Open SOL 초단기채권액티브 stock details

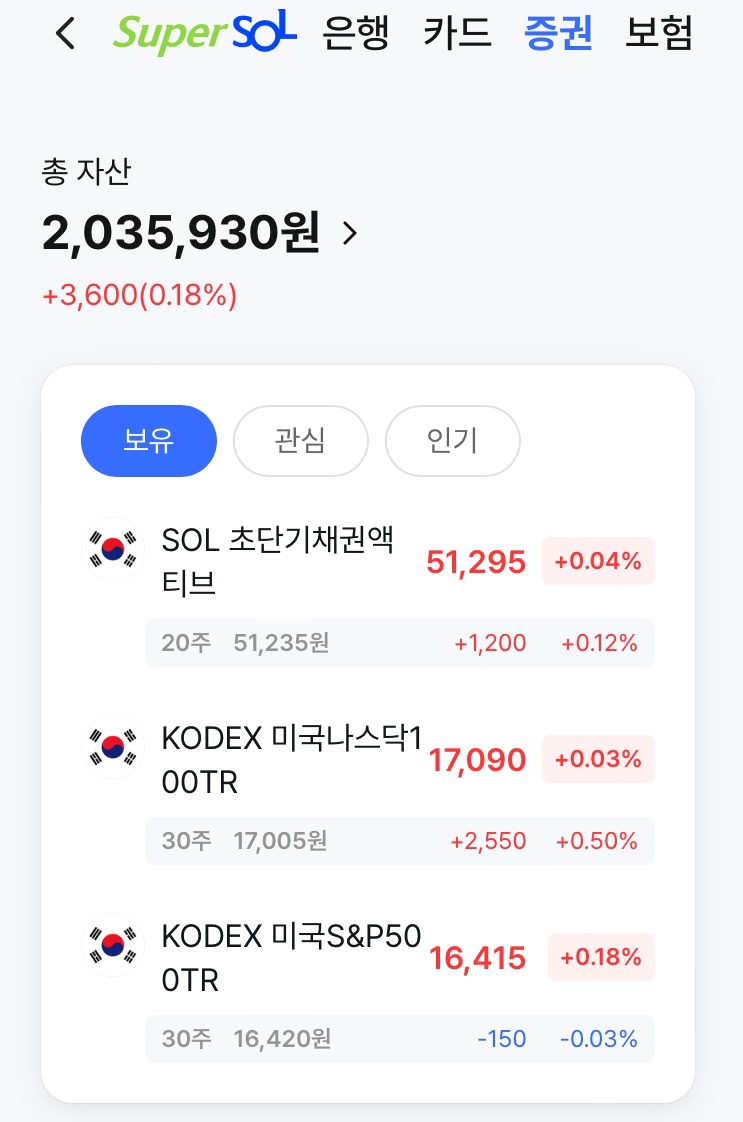pos(278,561)
